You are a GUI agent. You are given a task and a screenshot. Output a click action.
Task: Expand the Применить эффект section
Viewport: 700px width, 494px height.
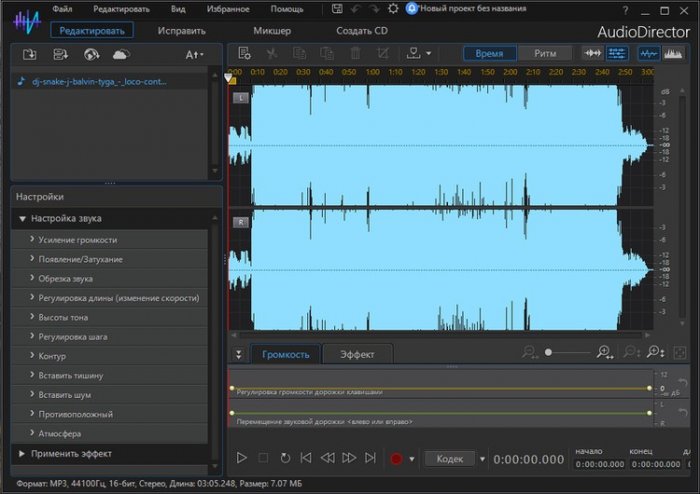tap(71, 454)
